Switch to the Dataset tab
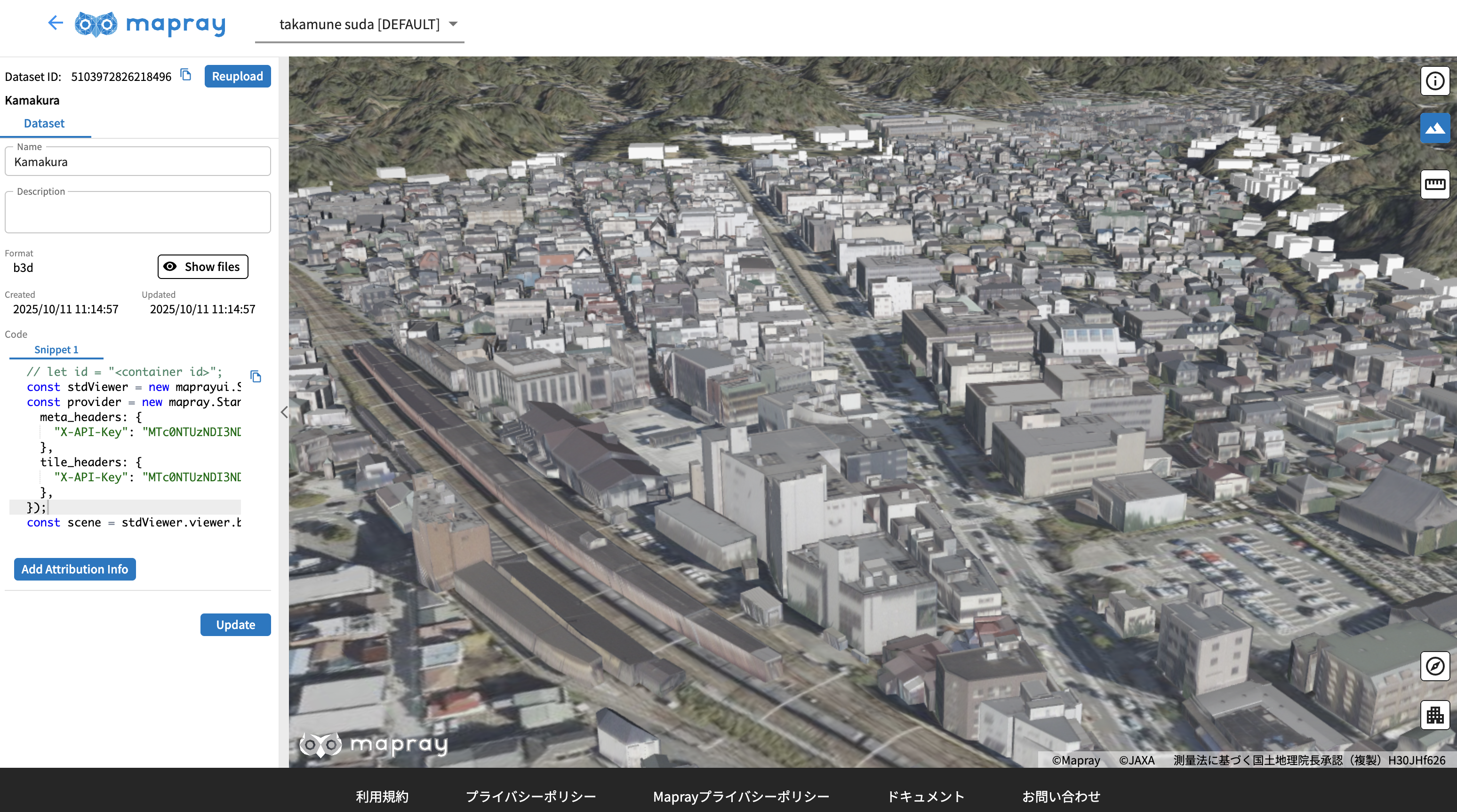The height and width of the screenshot is (812, 1457). (x=44, y=123)
